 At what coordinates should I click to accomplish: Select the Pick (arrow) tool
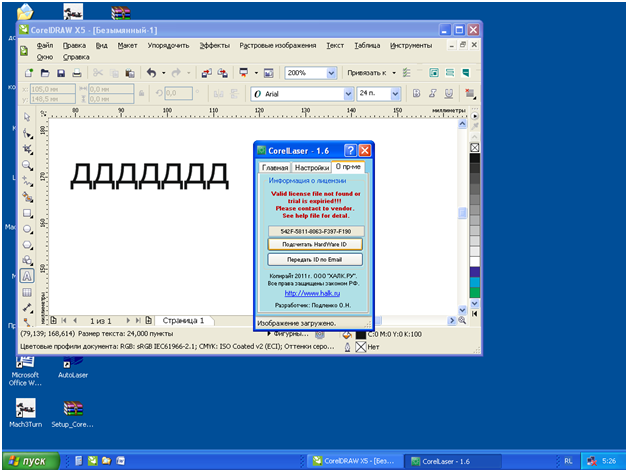point(27,117)
